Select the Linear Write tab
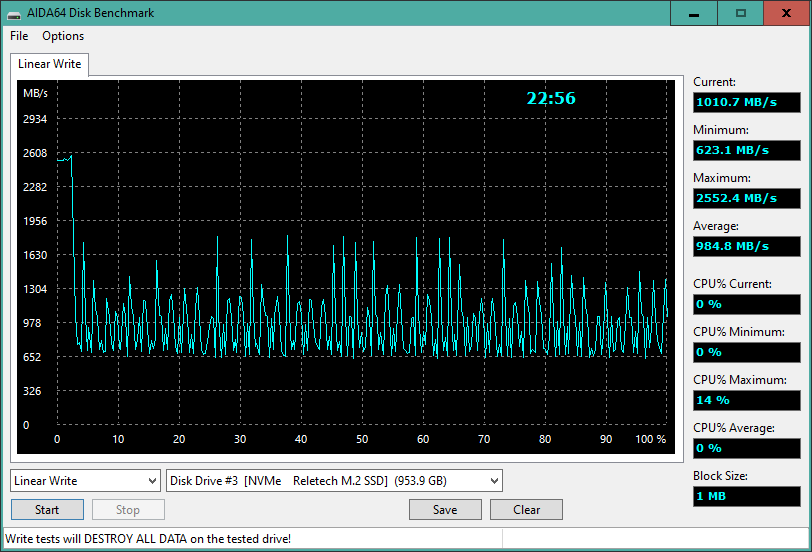The height and width of the screenshot is (552, 812). point(50,64)
